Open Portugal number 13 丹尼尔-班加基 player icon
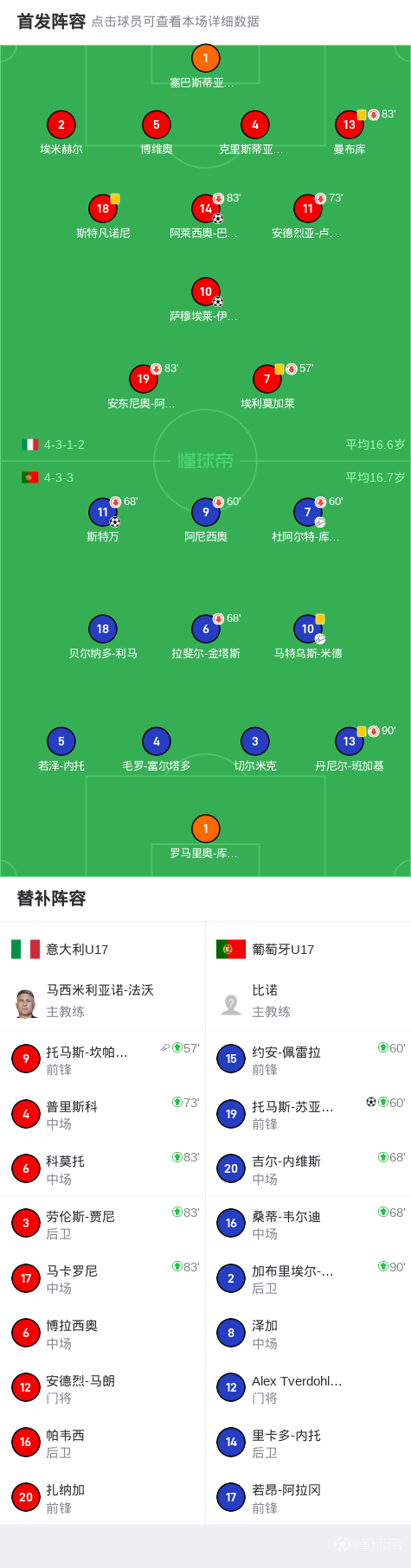Screen dimensions: 411x1568 [x=349, y=742]
